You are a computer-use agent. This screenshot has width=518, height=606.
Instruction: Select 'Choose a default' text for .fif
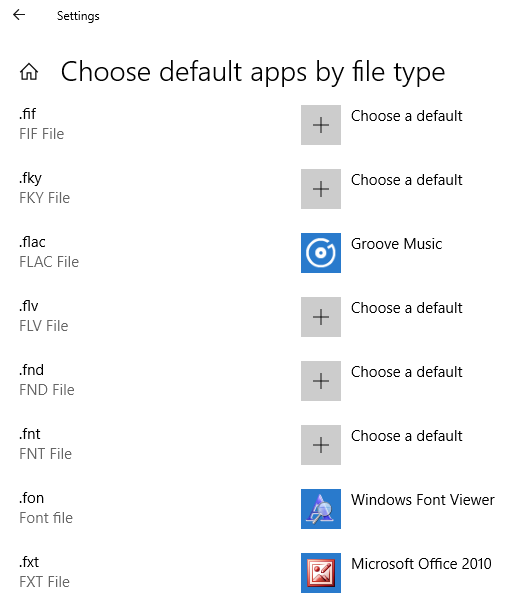[406, 116]
